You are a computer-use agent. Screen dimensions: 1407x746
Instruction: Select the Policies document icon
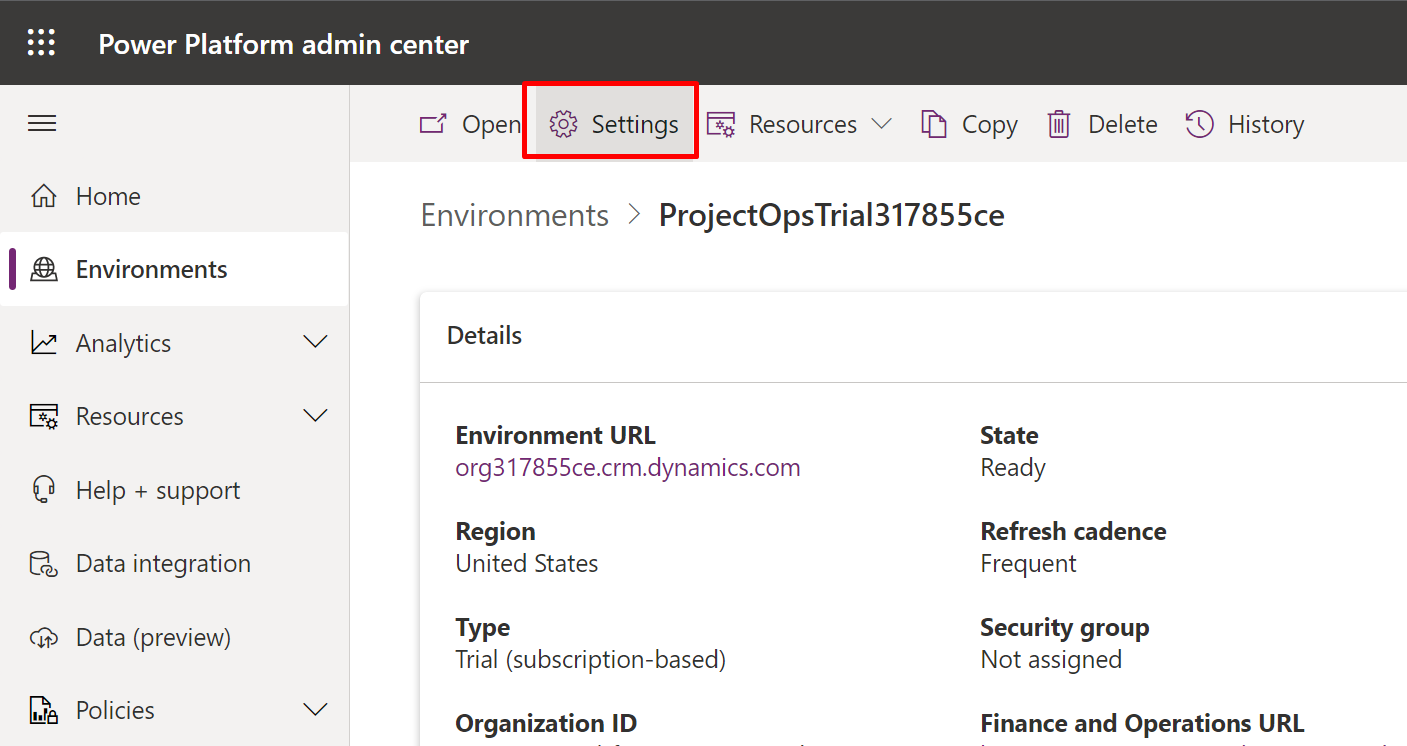pos(42,710)
